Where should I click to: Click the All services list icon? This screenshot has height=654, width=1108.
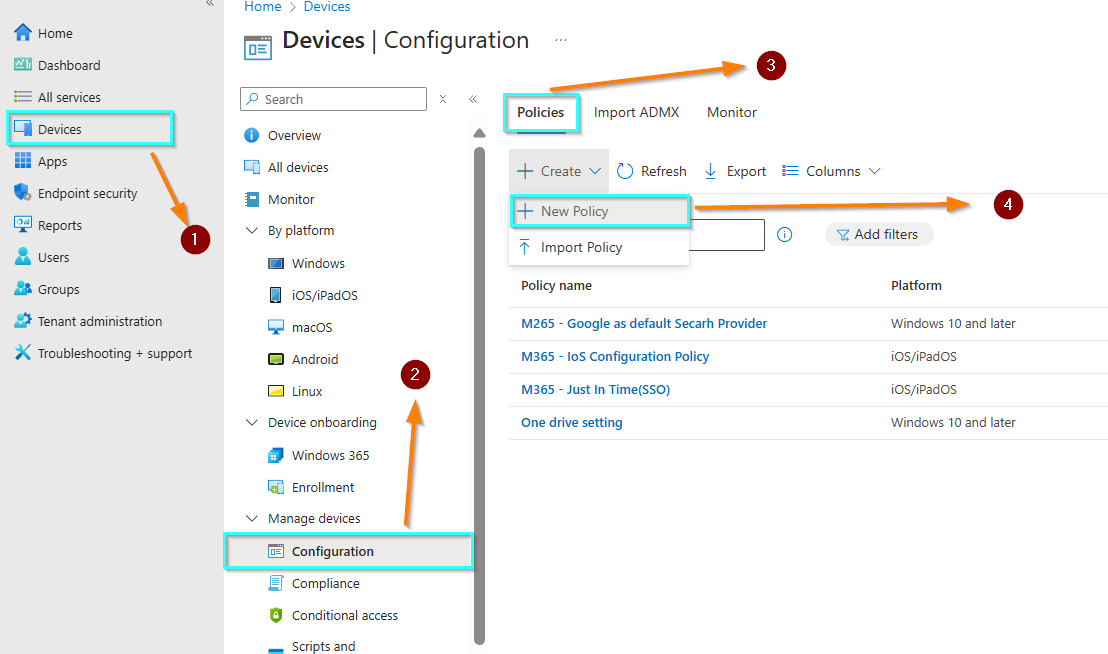tap(23, 97)
